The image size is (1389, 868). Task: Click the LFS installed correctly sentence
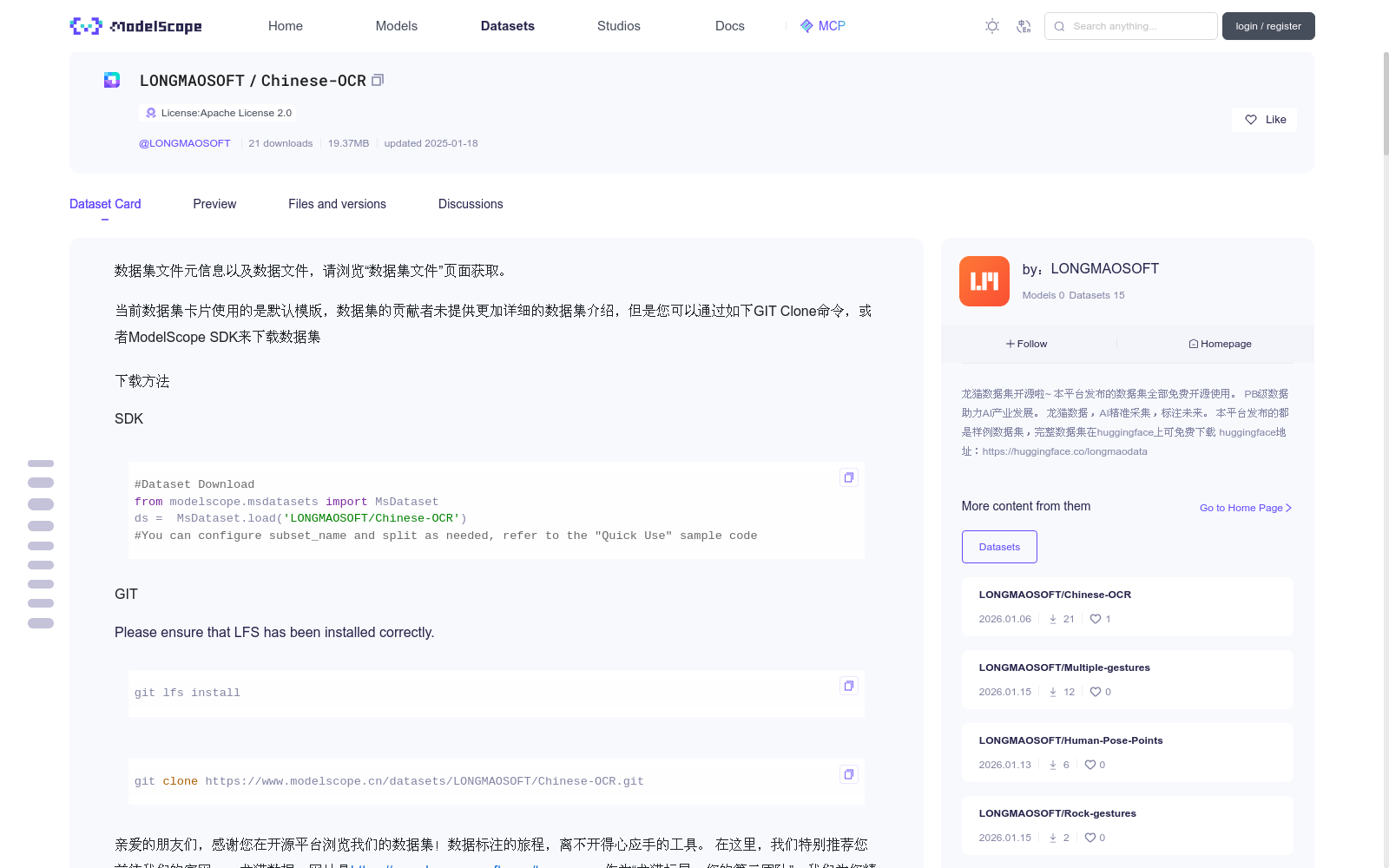pyautogui.click(x=274, y=633)
